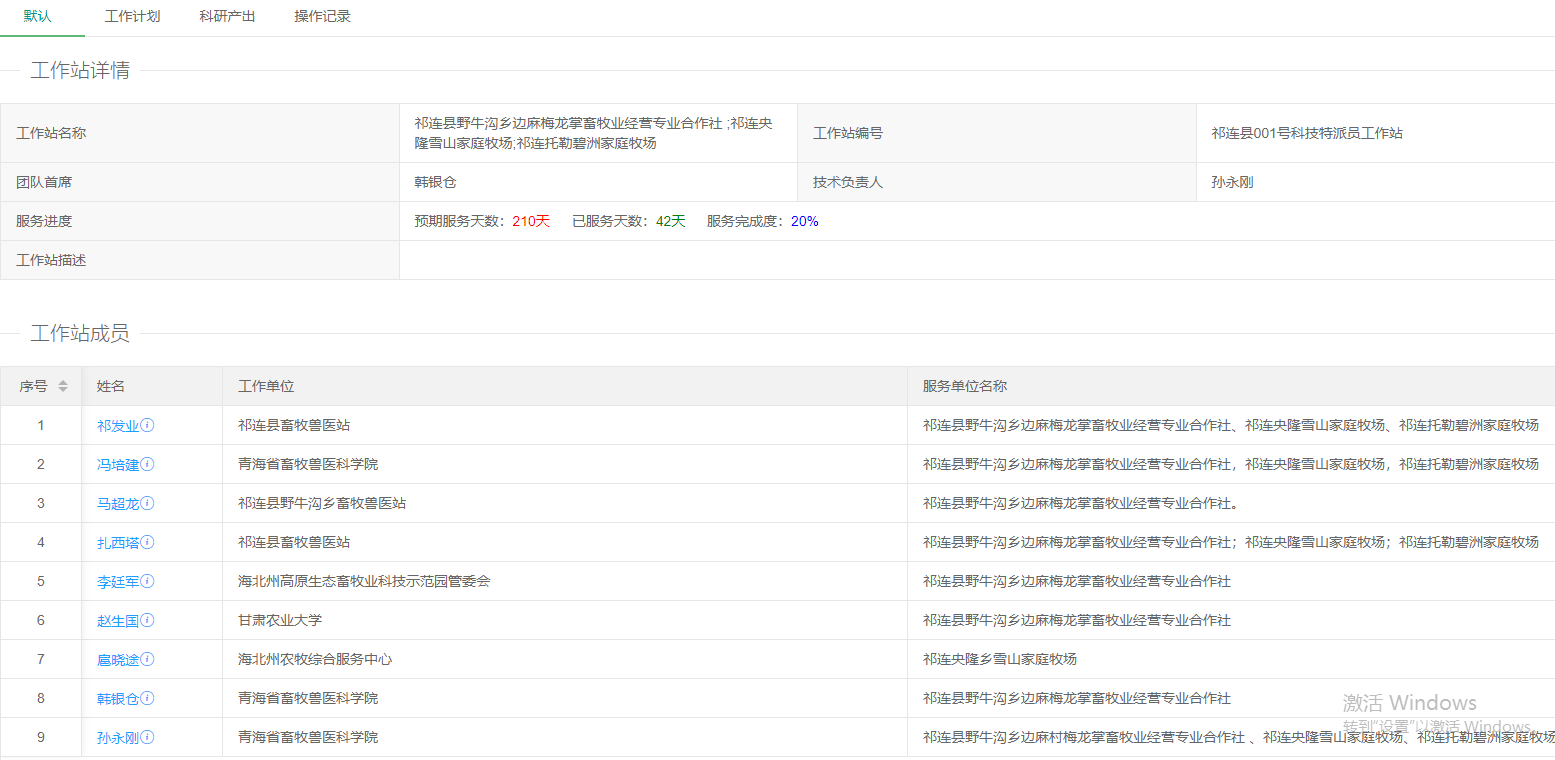Open member link 祁发业
1555x760 pixels.
[118, 426]
